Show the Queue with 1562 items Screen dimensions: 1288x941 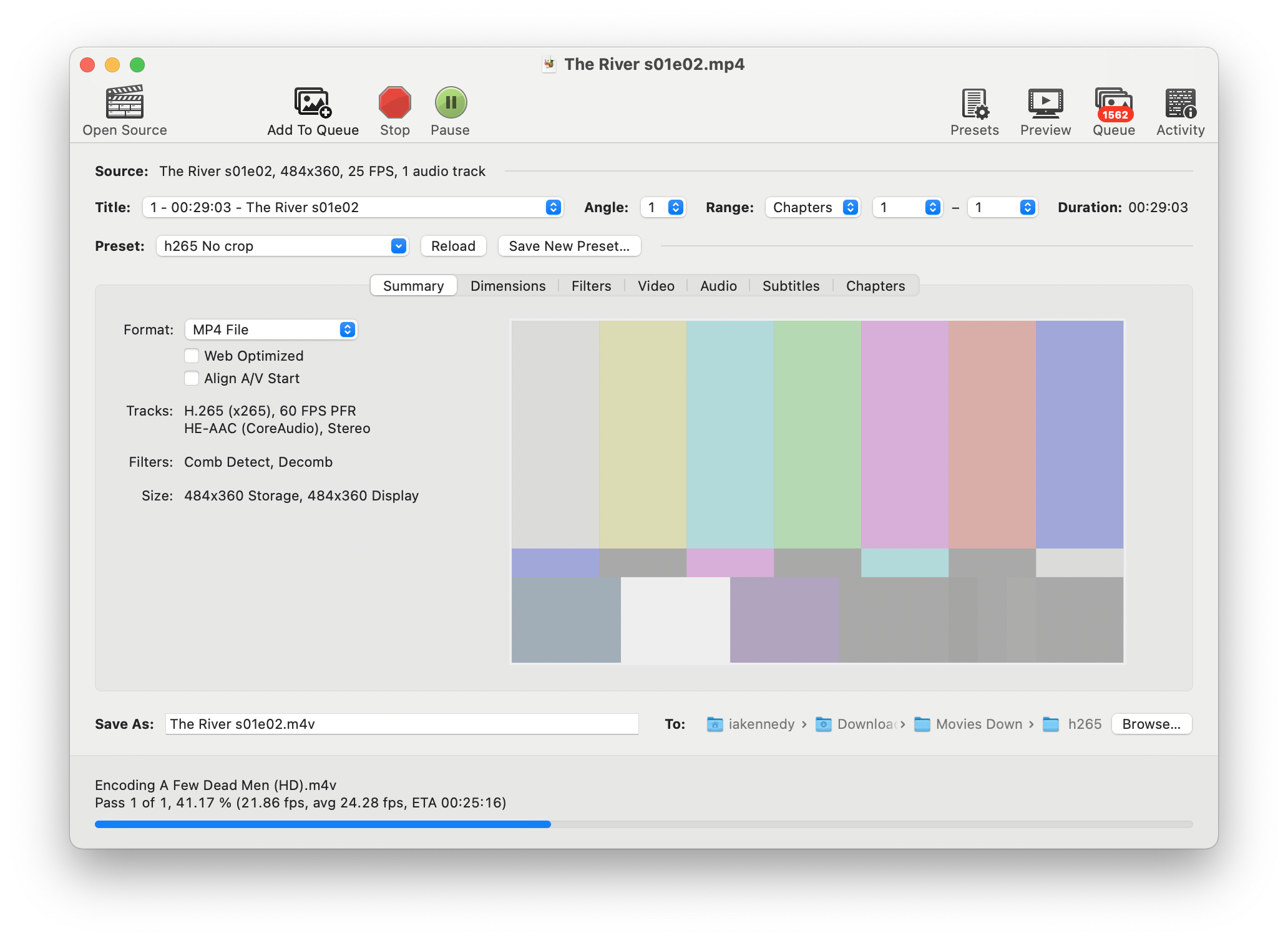tap(1113, 109)
